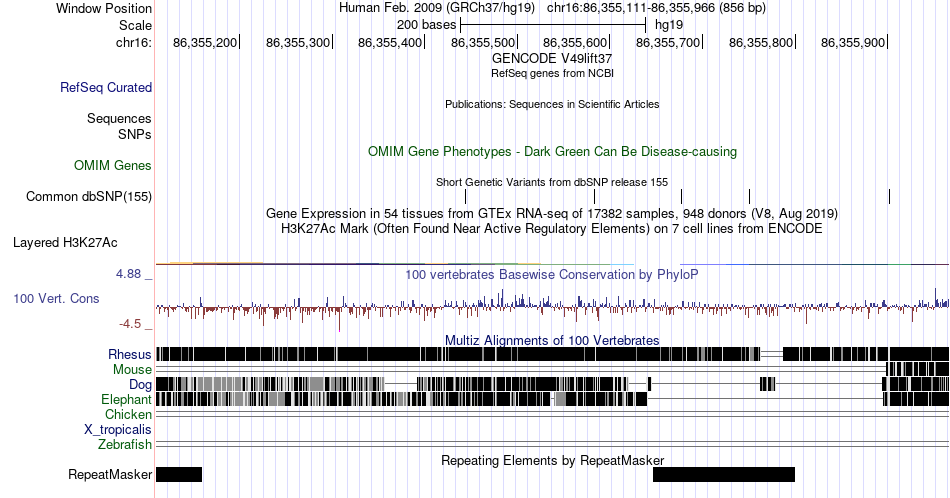Click the 86,355,700 ruler position
The width and height of the screenshot is (950, 498).
pos(668,42)
